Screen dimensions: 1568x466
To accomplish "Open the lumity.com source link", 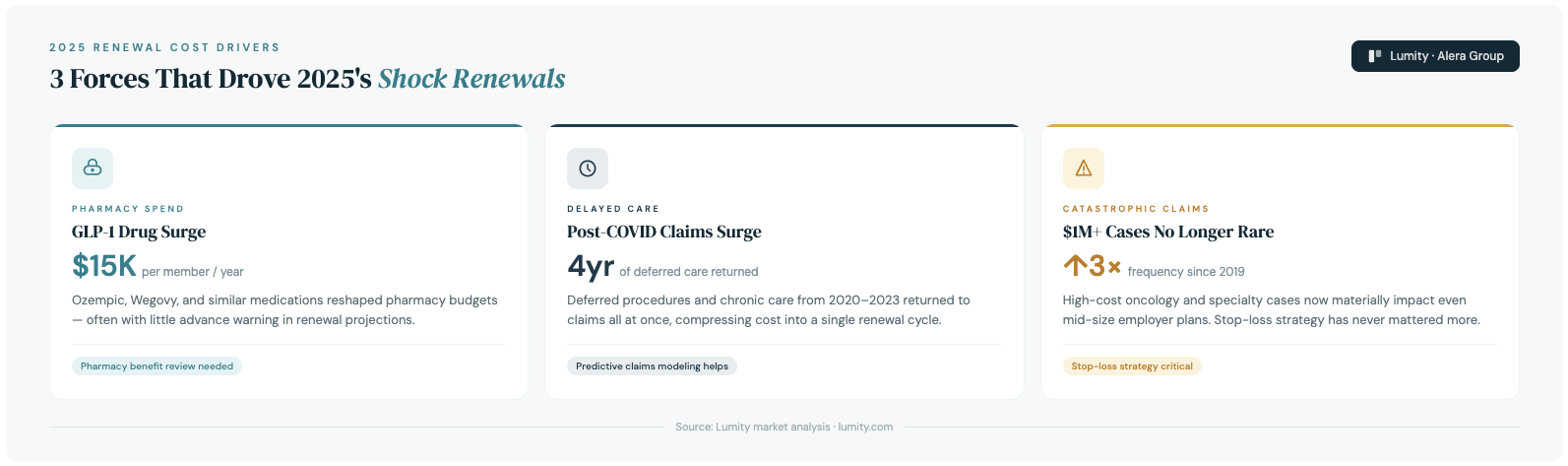I will pos(865,428).
